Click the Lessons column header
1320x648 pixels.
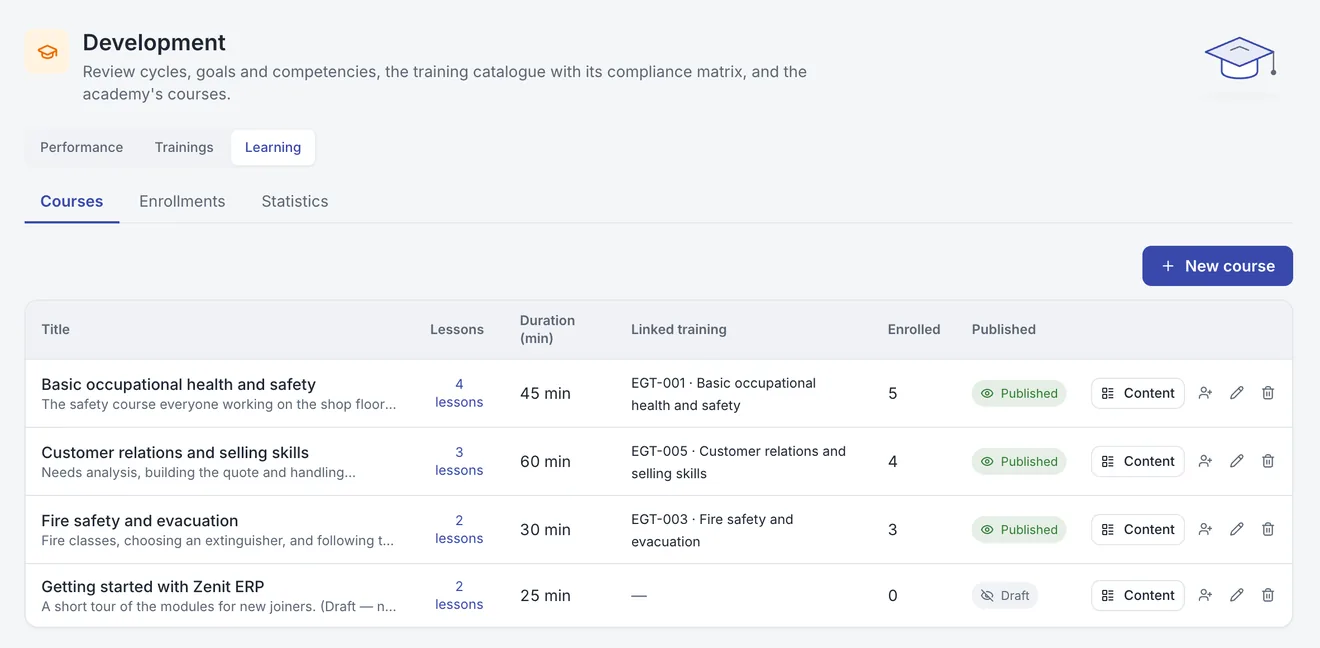pos(457,329)
